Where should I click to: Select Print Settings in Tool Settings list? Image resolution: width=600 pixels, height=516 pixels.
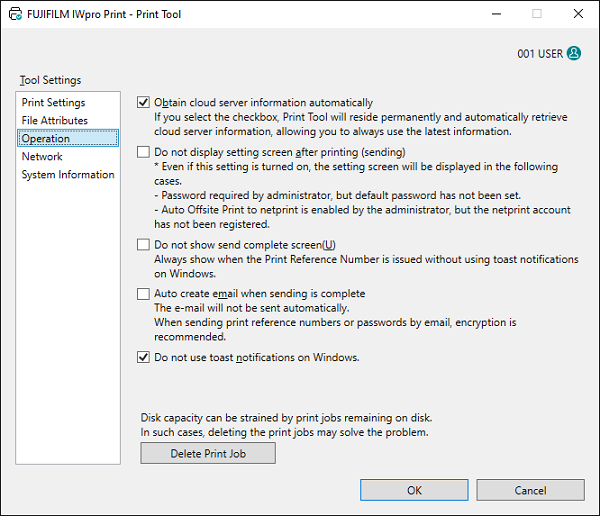tap(53, 102)
